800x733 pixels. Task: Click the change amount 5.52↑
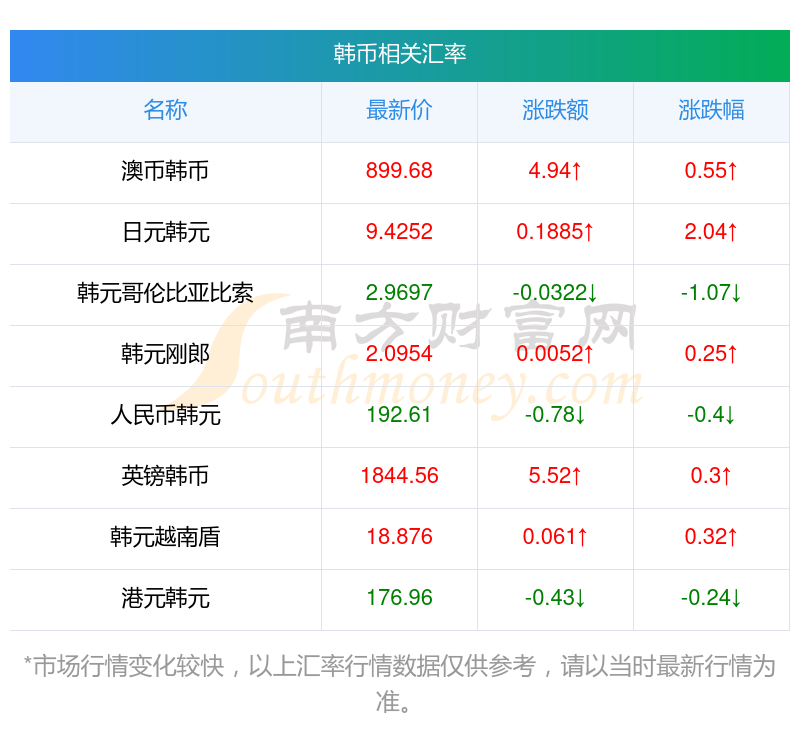pyautogui.click(x=555, y=476)
